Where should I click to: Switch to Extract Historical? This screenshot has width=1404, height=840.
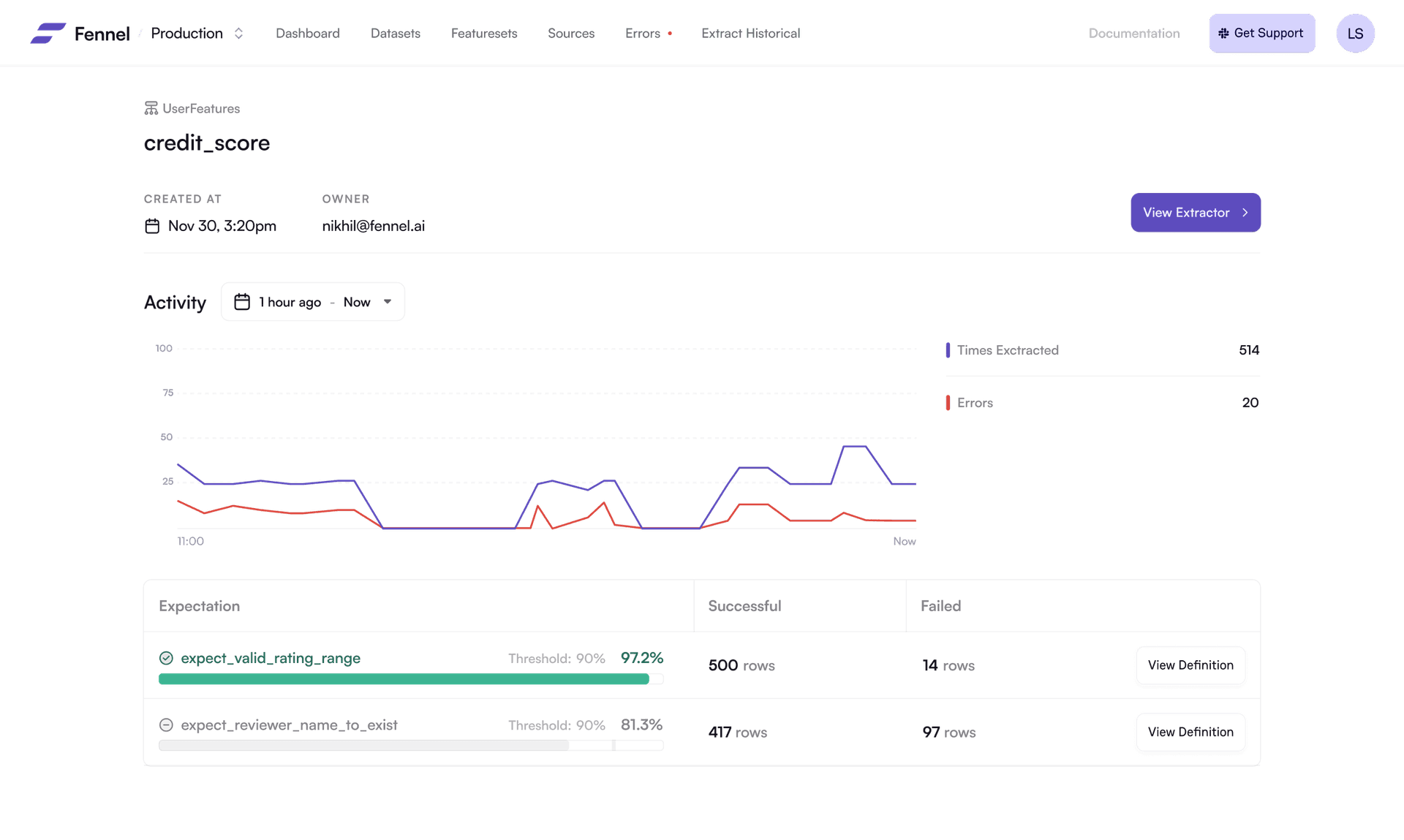click(x=750, y=33)
